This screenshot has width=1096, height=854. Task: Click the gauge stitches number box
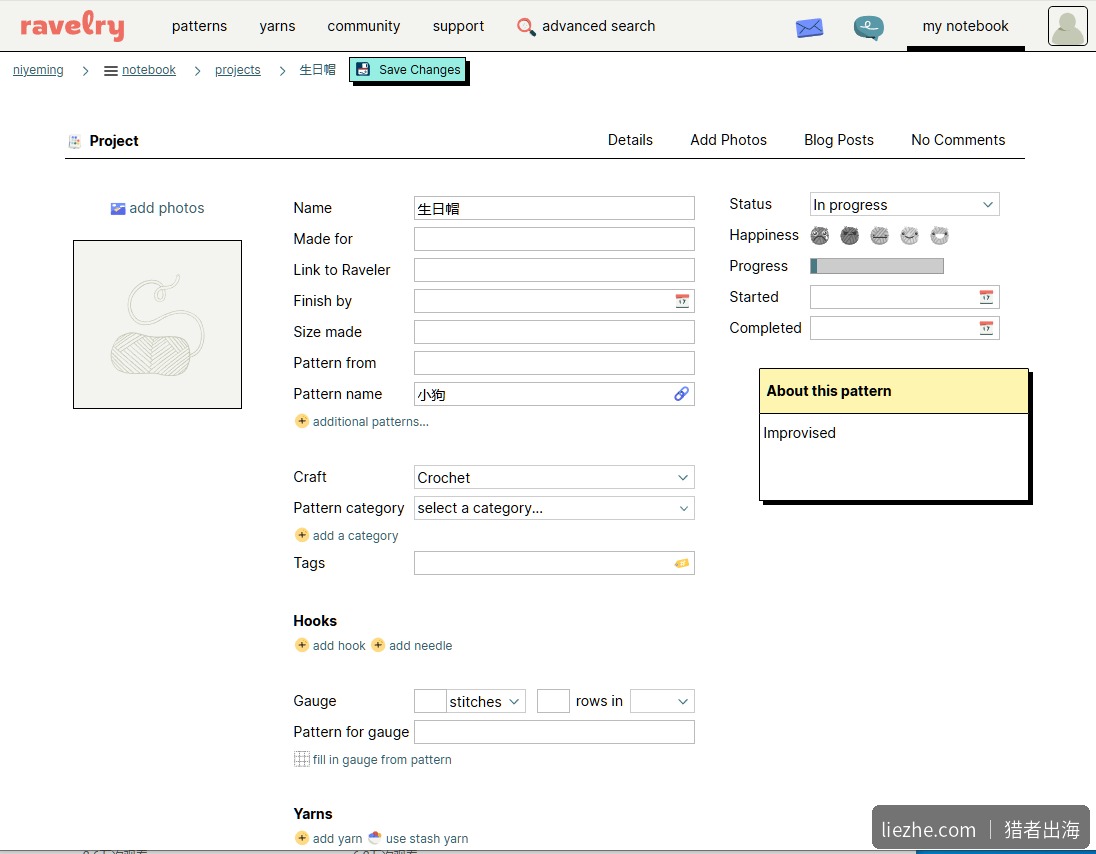point(431,701)
